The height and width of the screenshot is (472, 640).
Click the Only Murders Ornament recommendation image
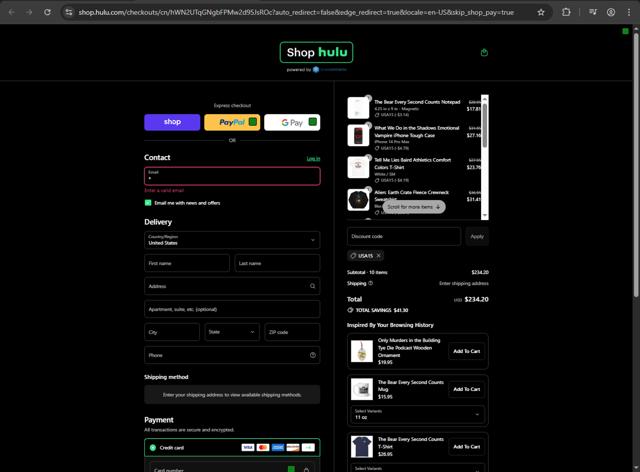coord(362,351)
